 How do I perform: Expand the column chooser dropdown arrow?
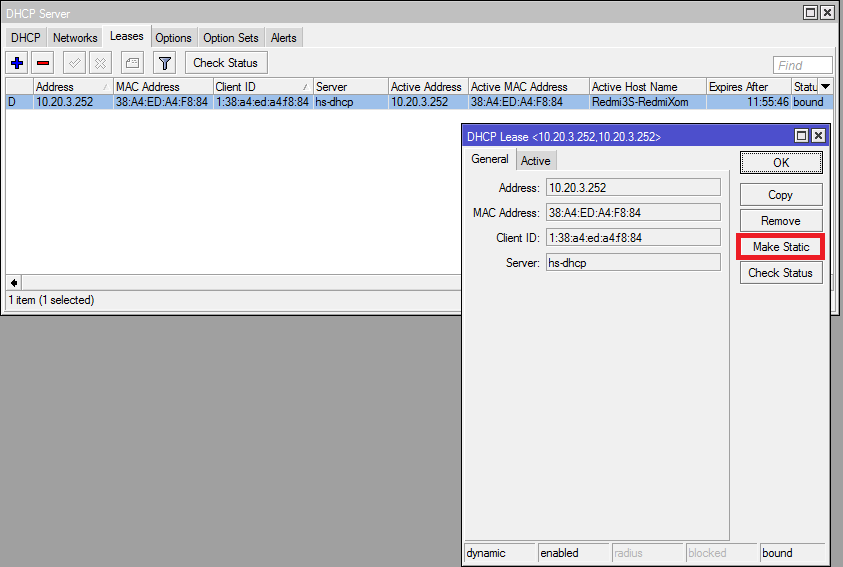click(825, 87)
